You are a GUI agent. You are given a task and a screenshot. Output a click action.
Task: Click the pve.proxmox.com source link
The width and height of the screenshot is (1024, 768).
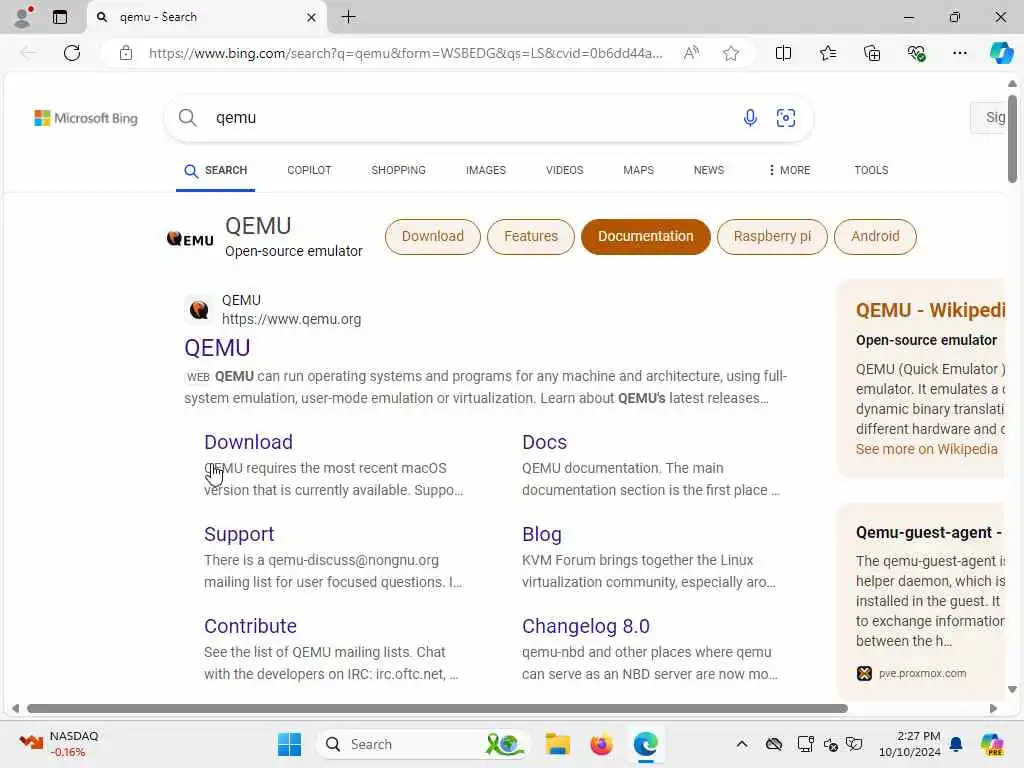pos(922,673)
